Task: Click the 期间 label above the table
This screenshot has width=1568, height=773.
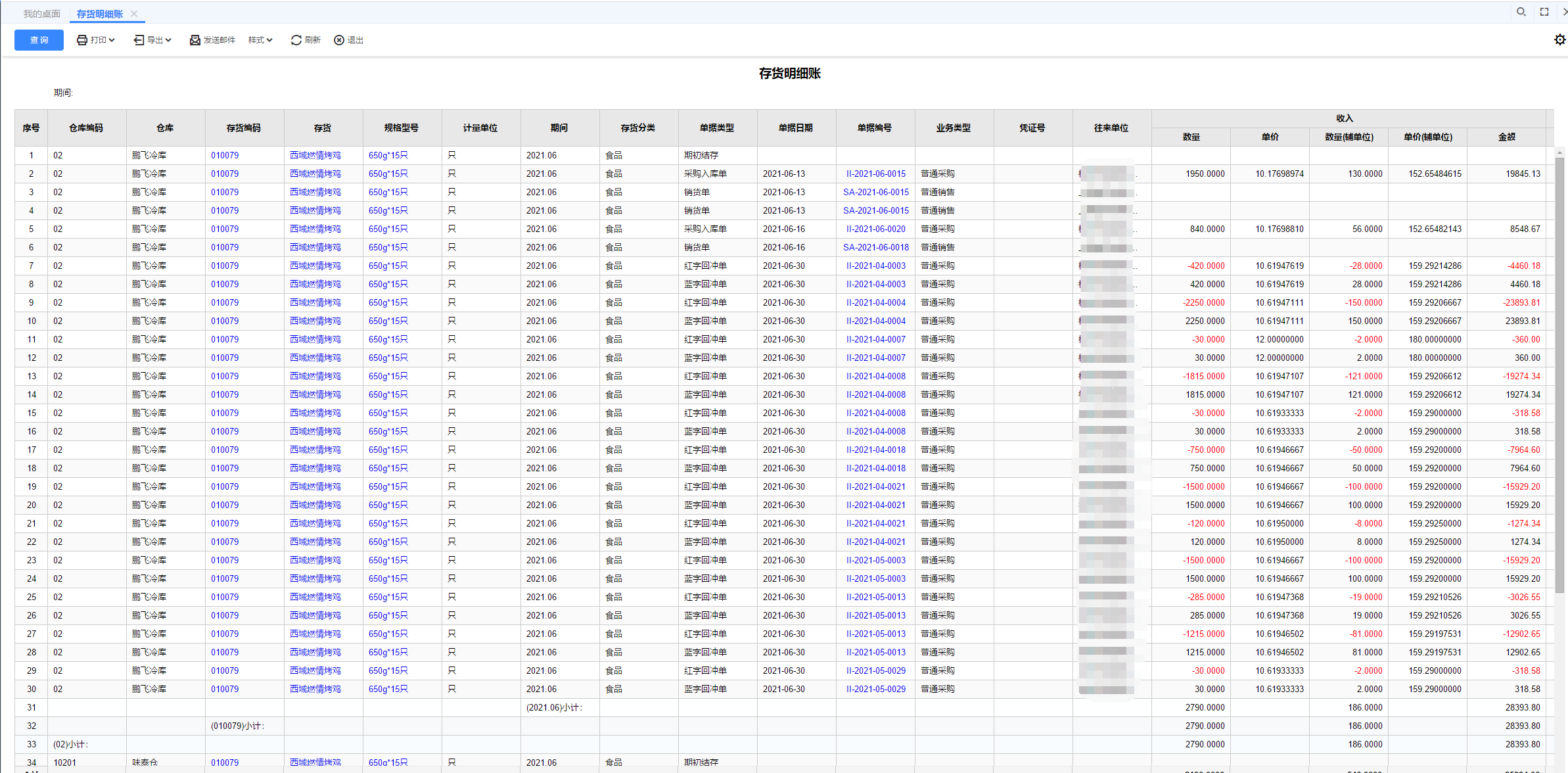Action: click(63, 93)
